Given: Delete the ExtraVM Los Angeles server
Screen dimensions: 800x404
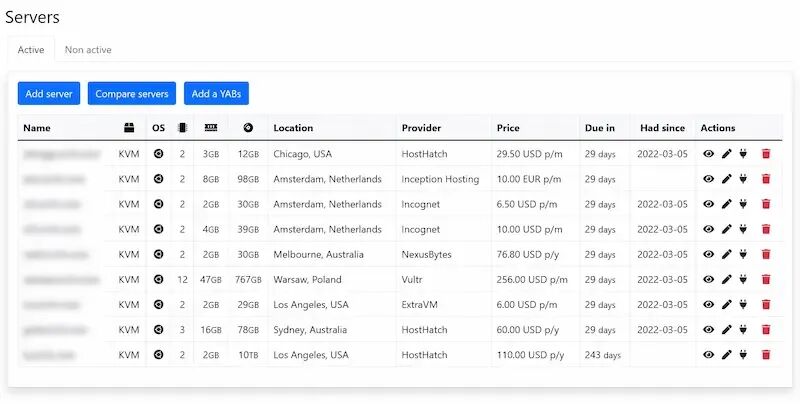Looking at the screenshot, I should 766,305.
